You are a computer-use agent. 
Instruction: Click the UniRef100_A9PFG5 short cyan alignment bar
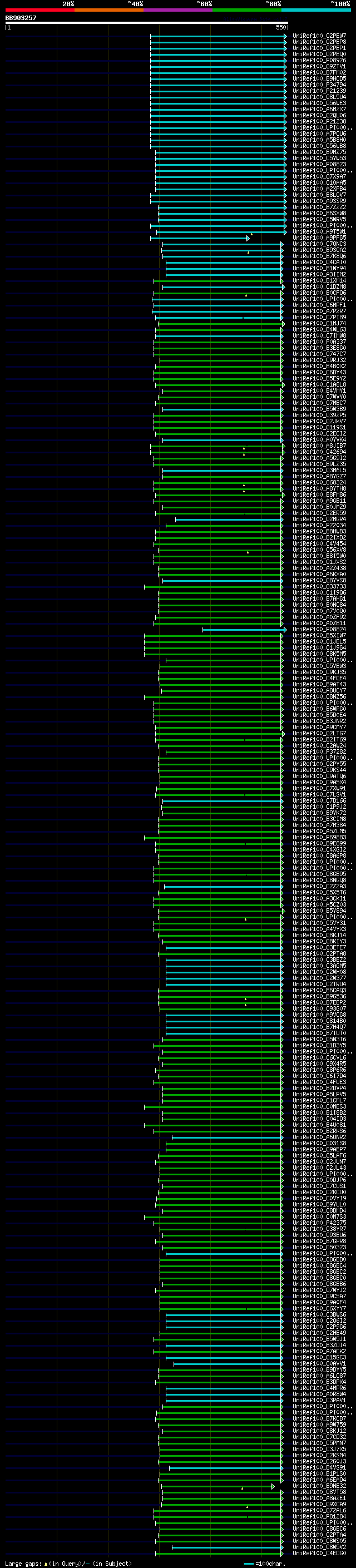tap(200, 238)
